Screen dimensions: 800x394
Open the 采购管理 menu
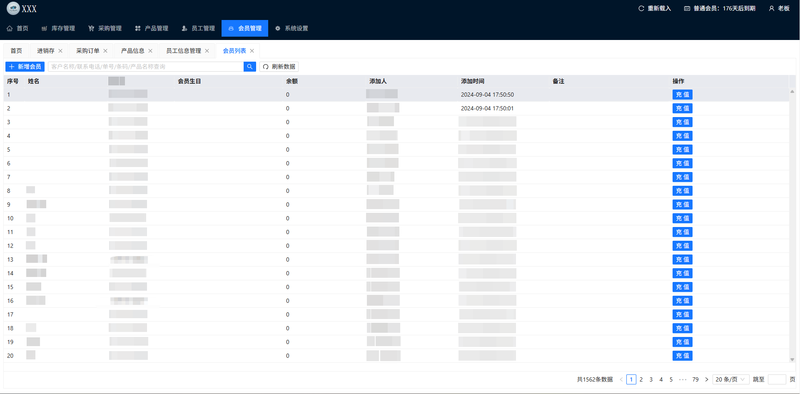coord(105,29)
